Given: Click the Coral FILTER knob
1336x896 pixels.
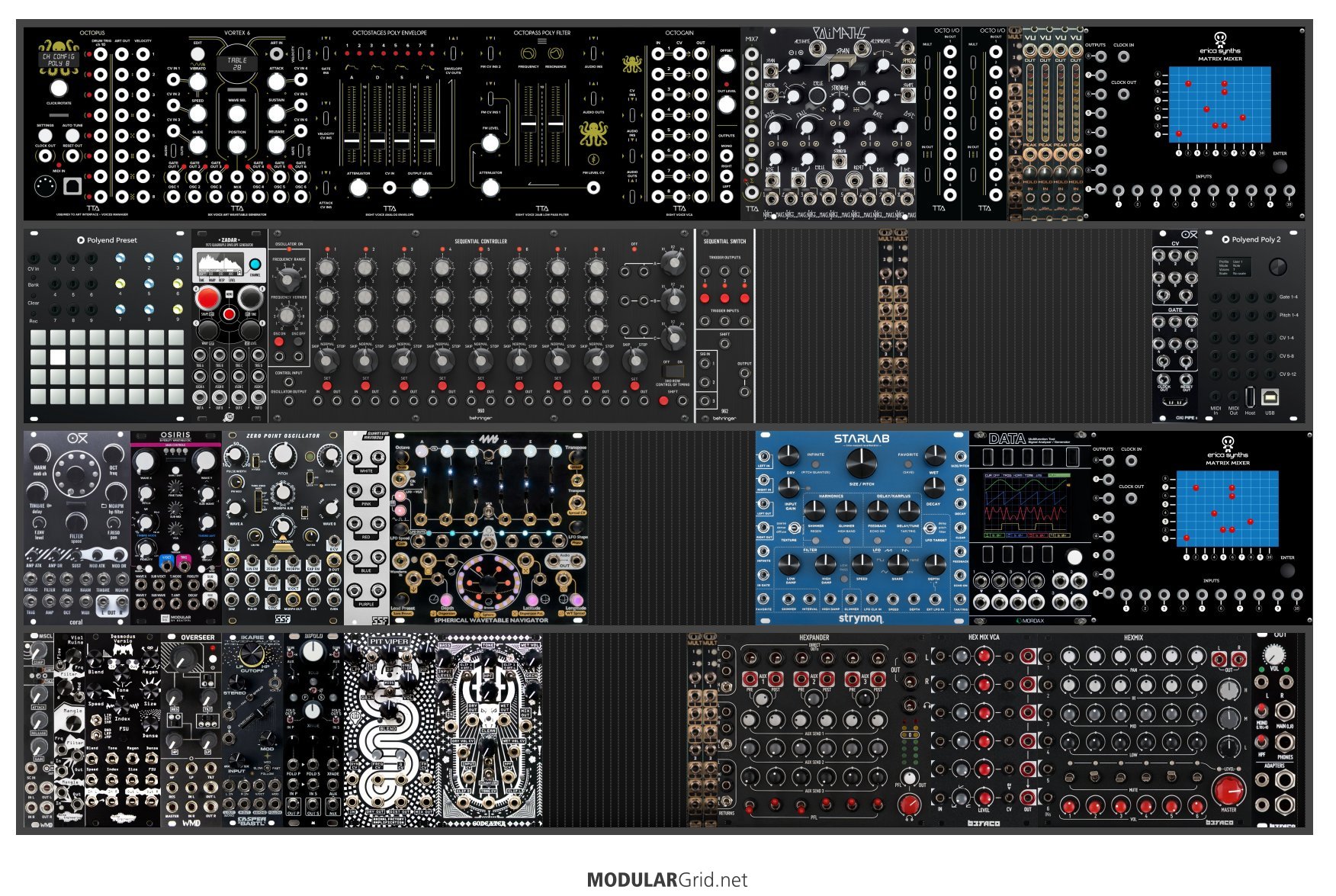Looking at the screenshot, I should [75, 522].
